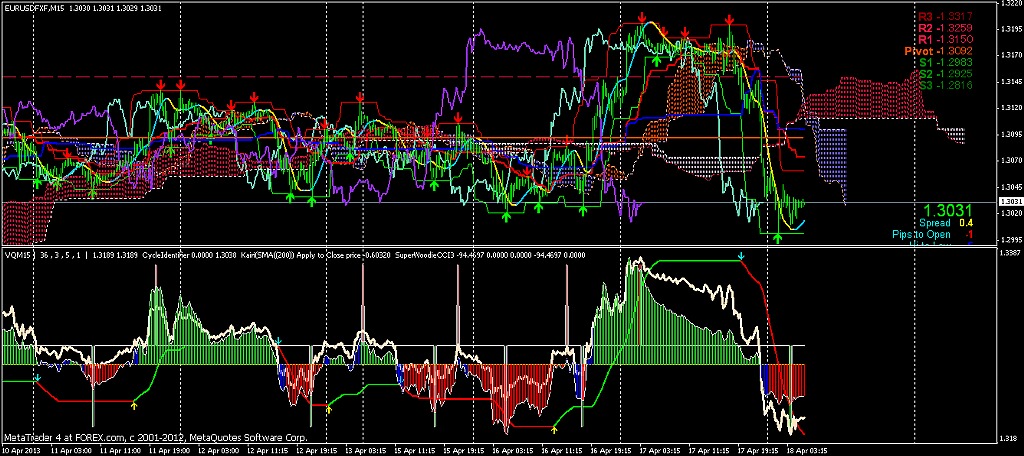This screenshot has width=1024, height=456.
Task: Select cyan down arrow atop the indicator window
Action: (x=741, y=257)
